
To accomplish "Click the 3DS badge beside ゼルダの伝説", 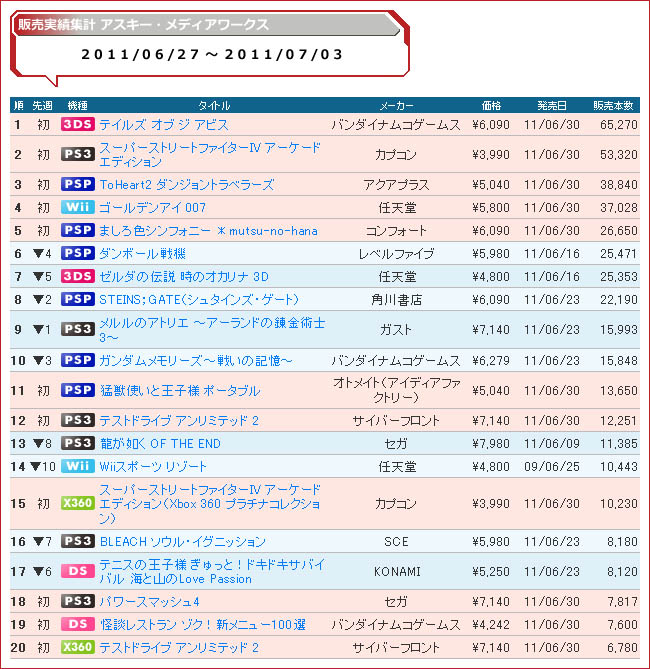I will tap(77, 276).
